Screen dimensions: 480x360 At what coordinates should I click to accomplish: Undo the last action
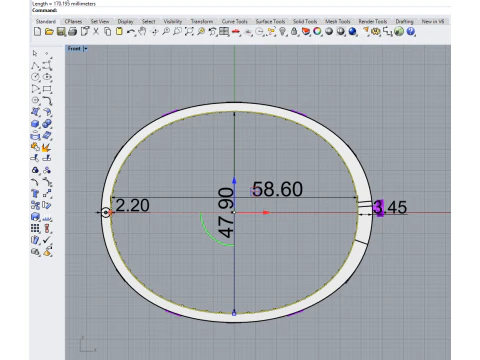pyautogui.click(x=131, y=32)
